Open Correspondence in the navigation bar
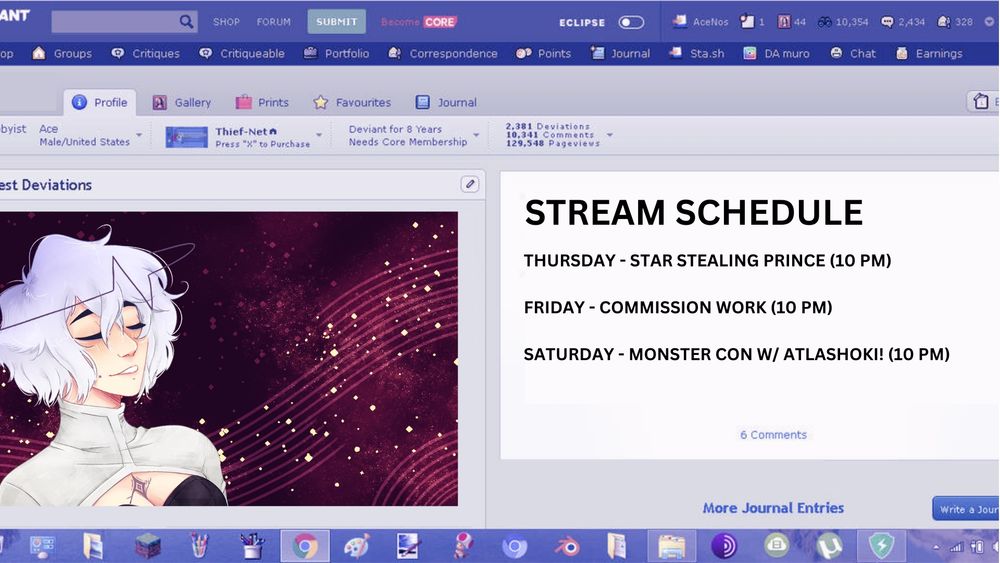 tap(443, 54)
